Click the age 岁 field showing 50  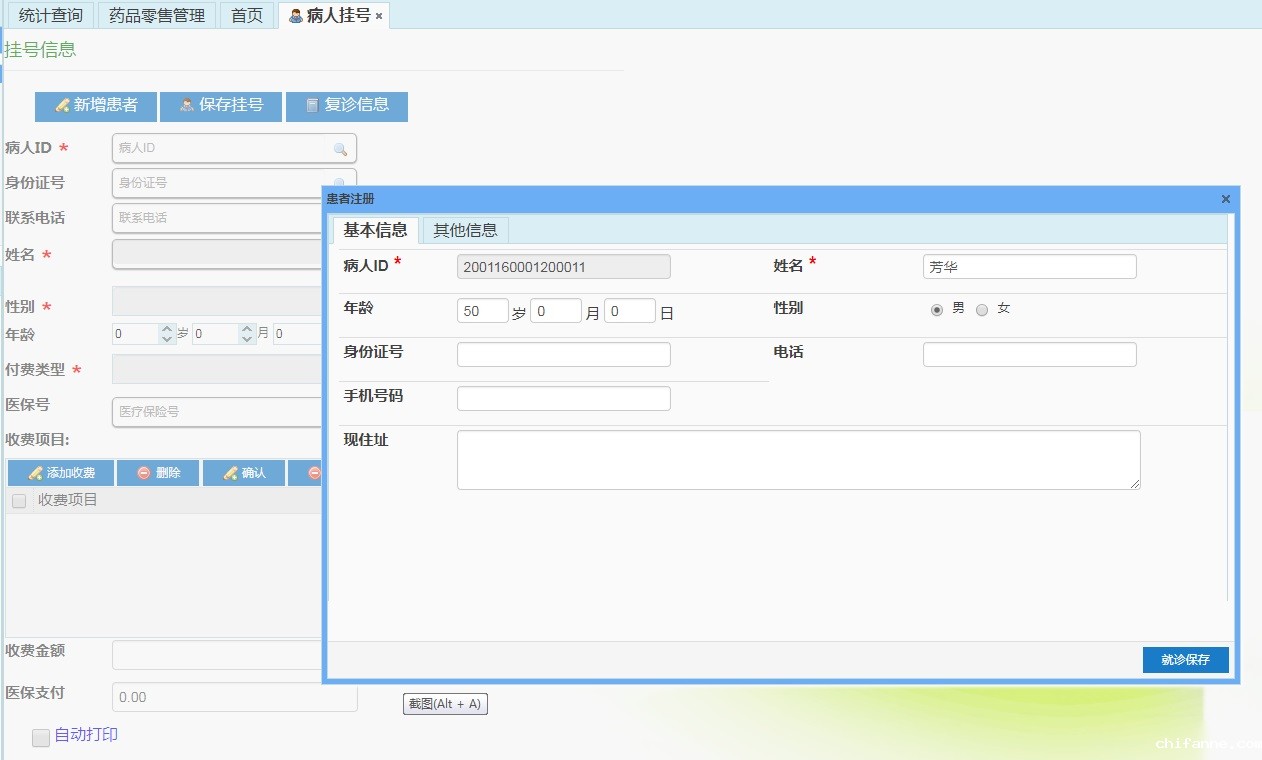point(483,311)
